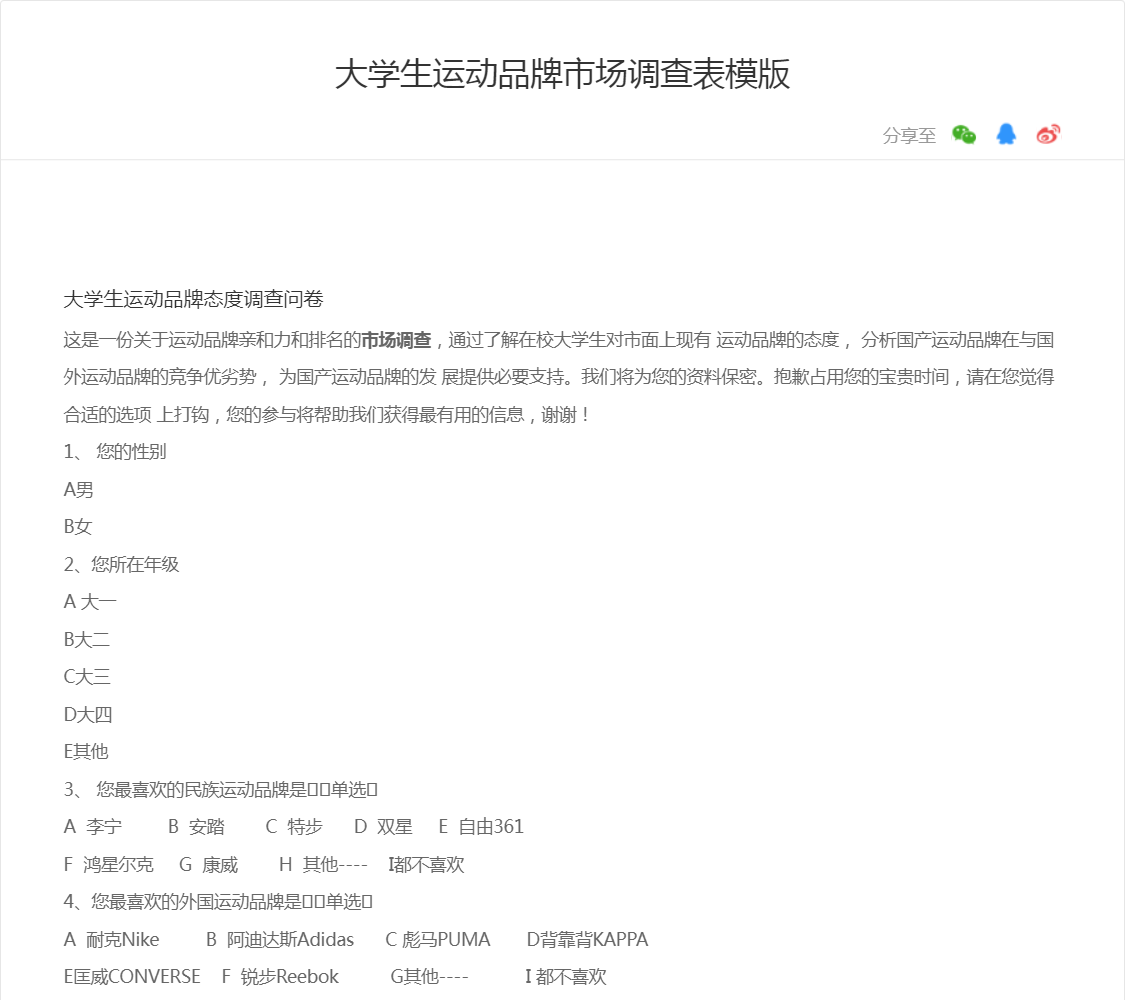This screenshot has height=1000, width=1125.
Task: Select option A 耐克Nike
Action: point(112,940)
